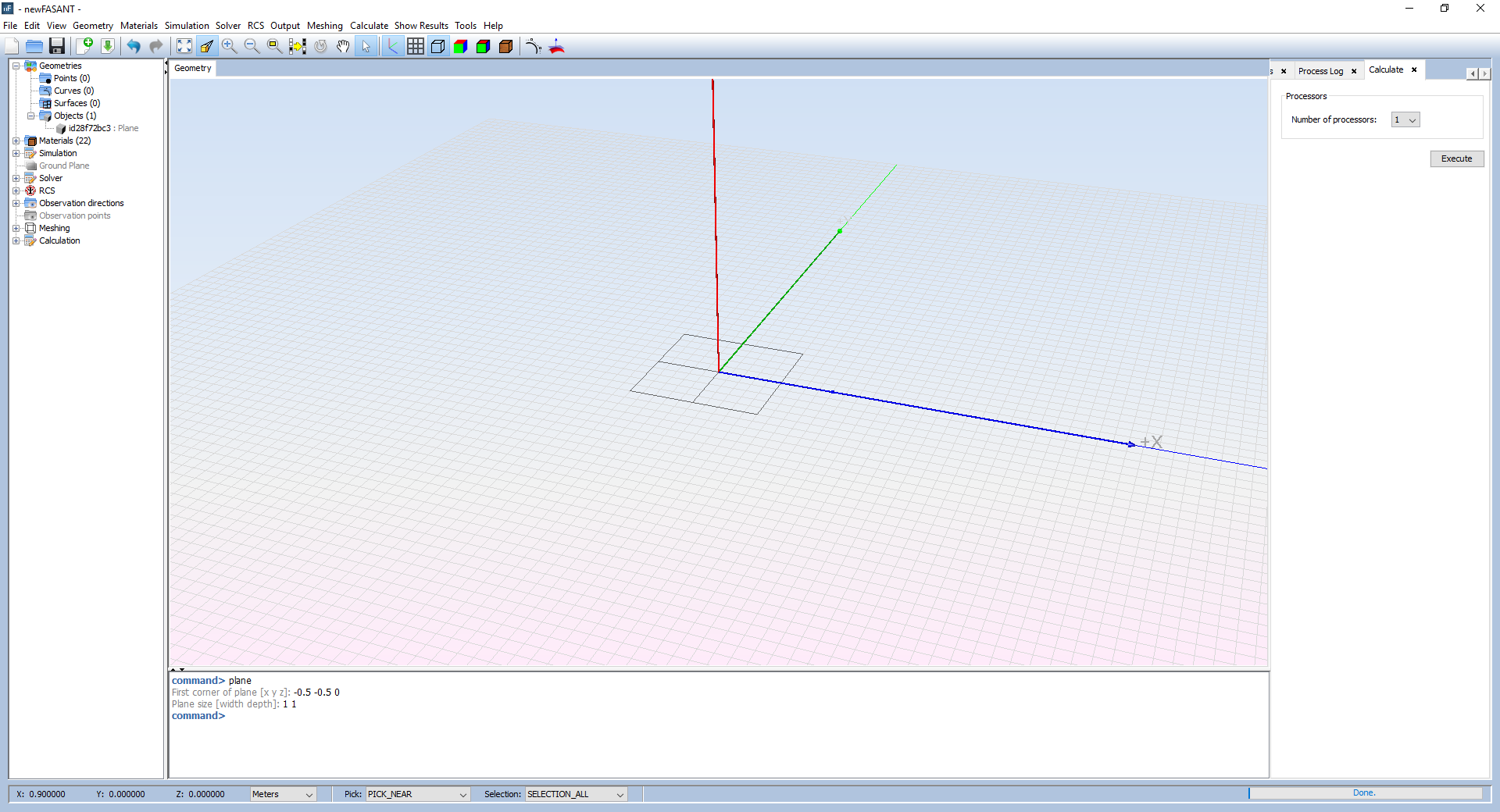
Task: Toggle the axes display icon
Action: pyautogui.click(x=392, y=46)
